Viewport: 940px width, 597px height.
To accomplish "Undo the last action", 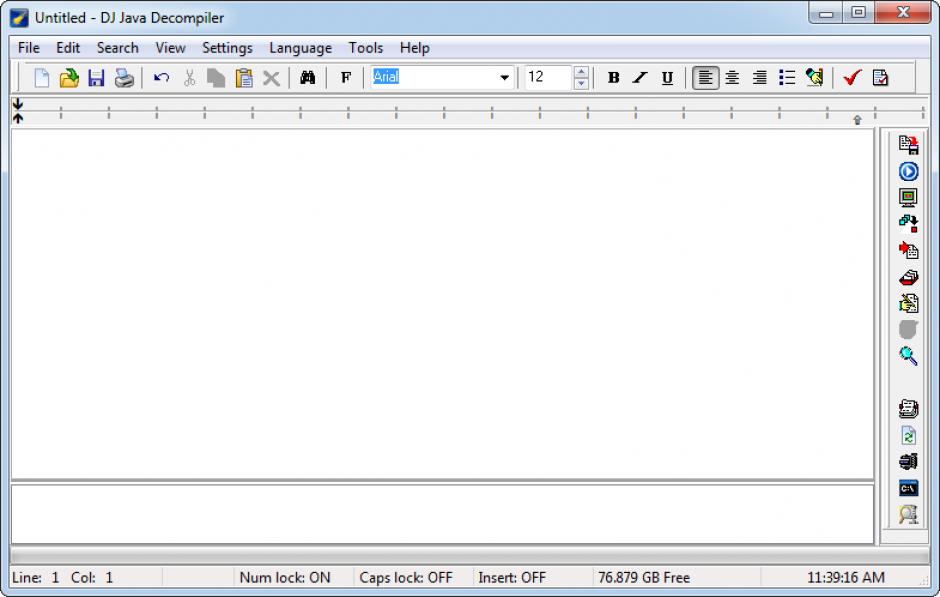I will tap(161, 78).
